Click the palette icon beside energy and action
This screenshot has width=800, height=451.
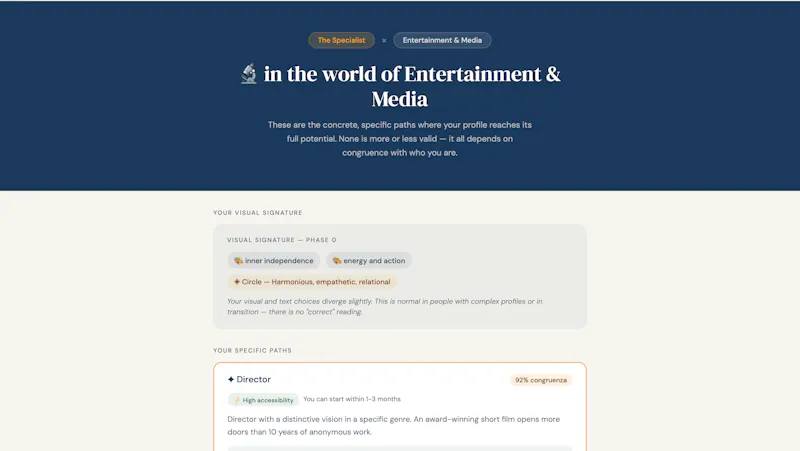(337, 261)
